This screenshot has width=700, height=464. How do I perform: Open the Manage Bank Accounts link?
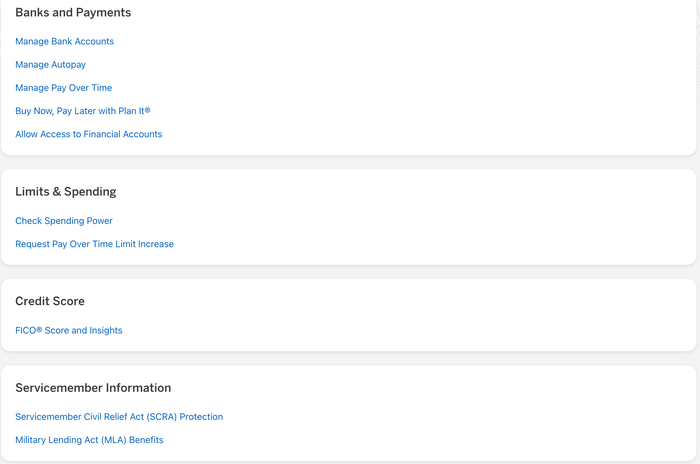pyautogui.click(x=64, y=42)
